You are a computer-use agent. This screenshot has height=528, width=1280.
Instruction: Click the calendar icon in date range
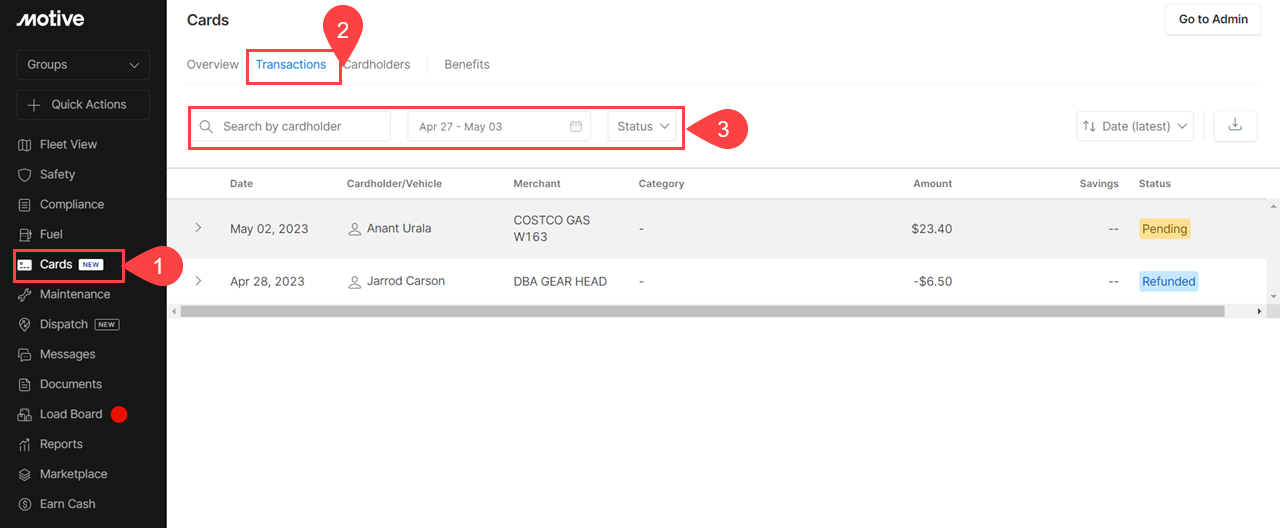576,127
